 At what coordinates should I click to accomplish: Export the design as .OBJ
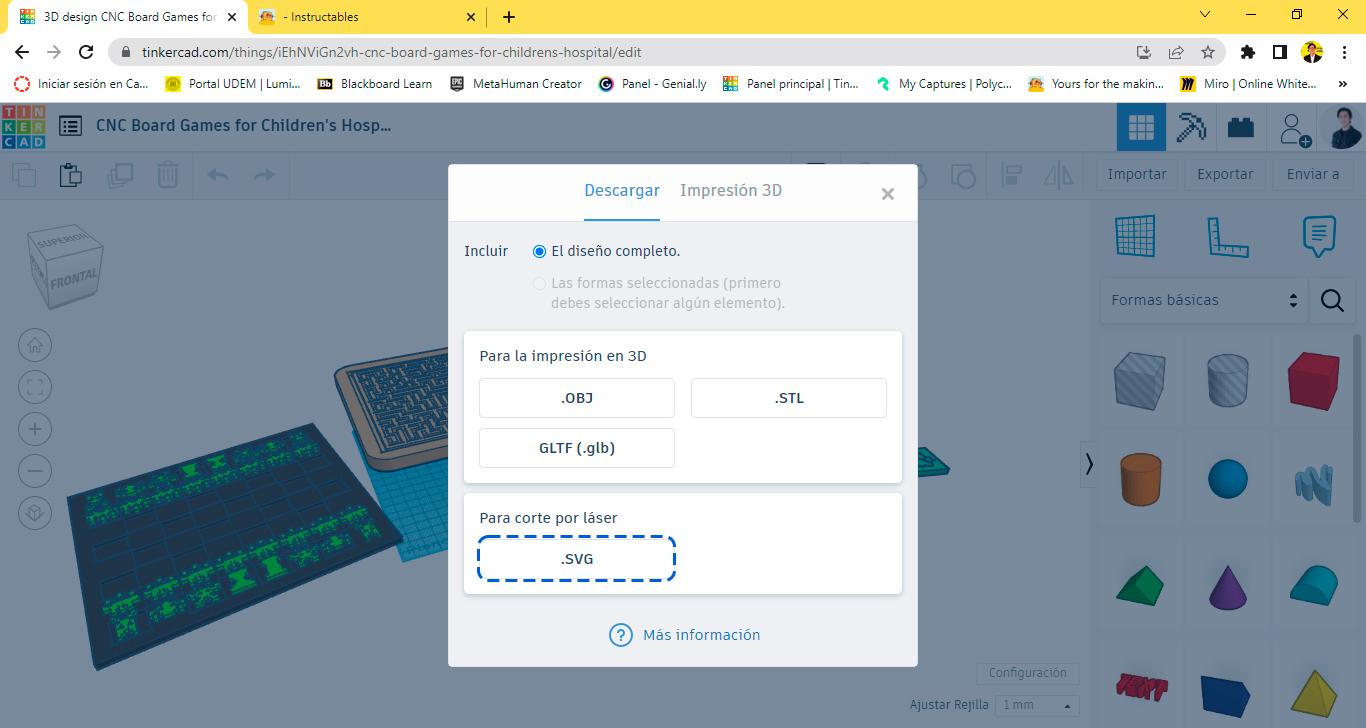coord(577,398)
